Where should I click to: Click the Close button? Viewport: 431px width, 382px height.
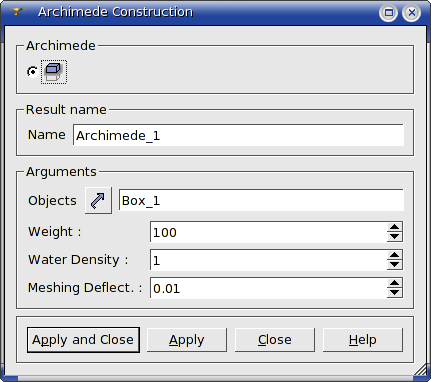point(275,340)
